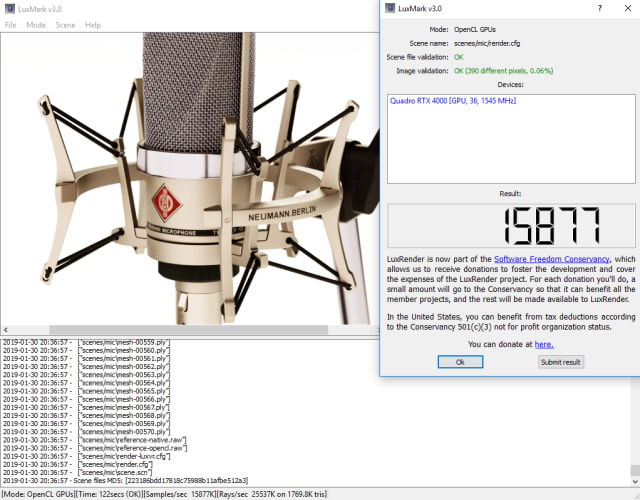The width and height of the screenshot is (640, 500).
Task: Open the Software Freedom Conservancy link
Action: (x=551, y=259)
